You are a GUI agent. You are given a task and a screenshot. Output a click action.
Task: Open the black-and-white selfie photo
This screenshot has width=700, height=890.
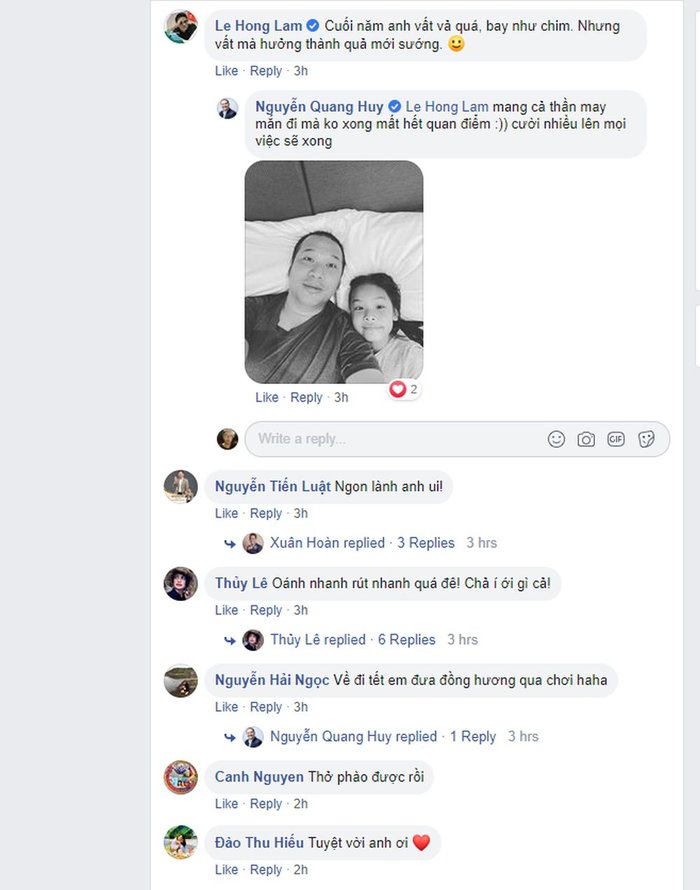click(x=334, y=272)
